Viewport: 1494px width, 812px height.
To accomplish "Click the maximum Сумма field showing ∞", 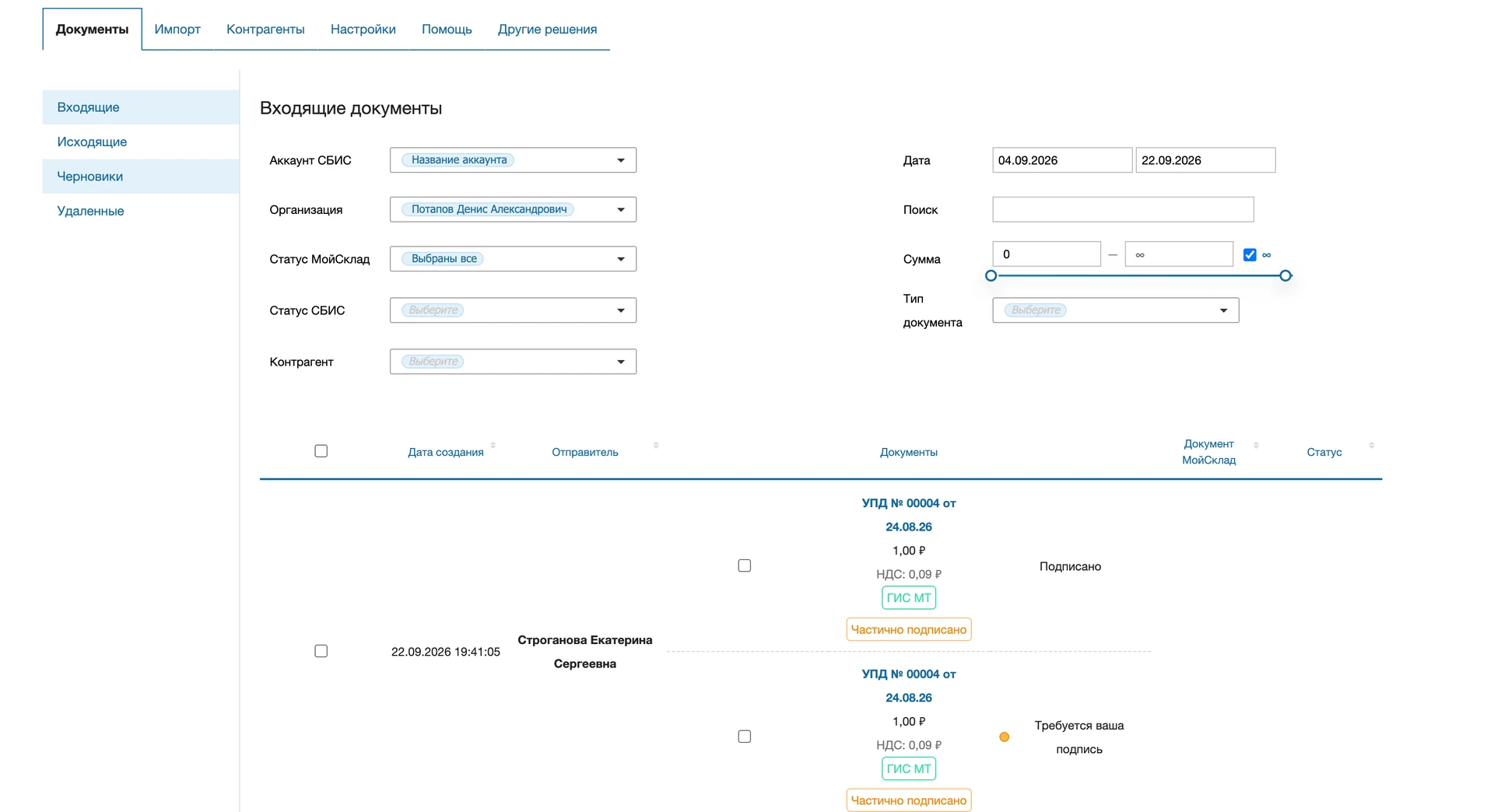I will (x=1179, y=254).
